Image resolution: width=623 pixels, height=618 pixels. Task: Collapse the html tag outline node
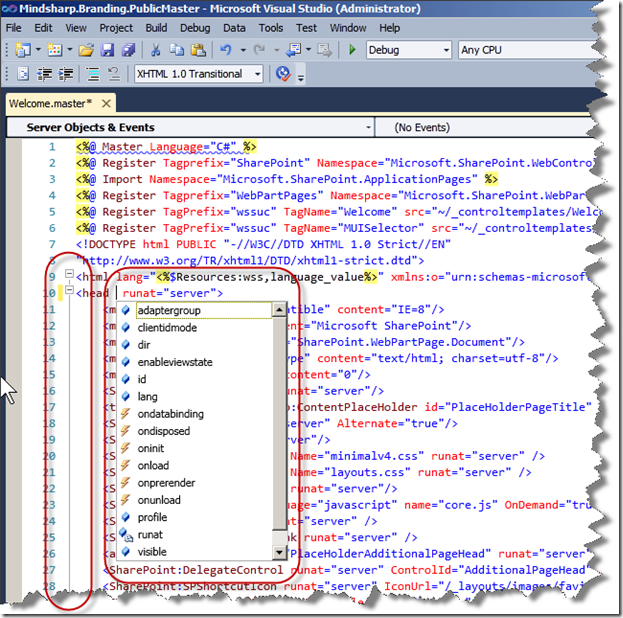tap(67, 275)
